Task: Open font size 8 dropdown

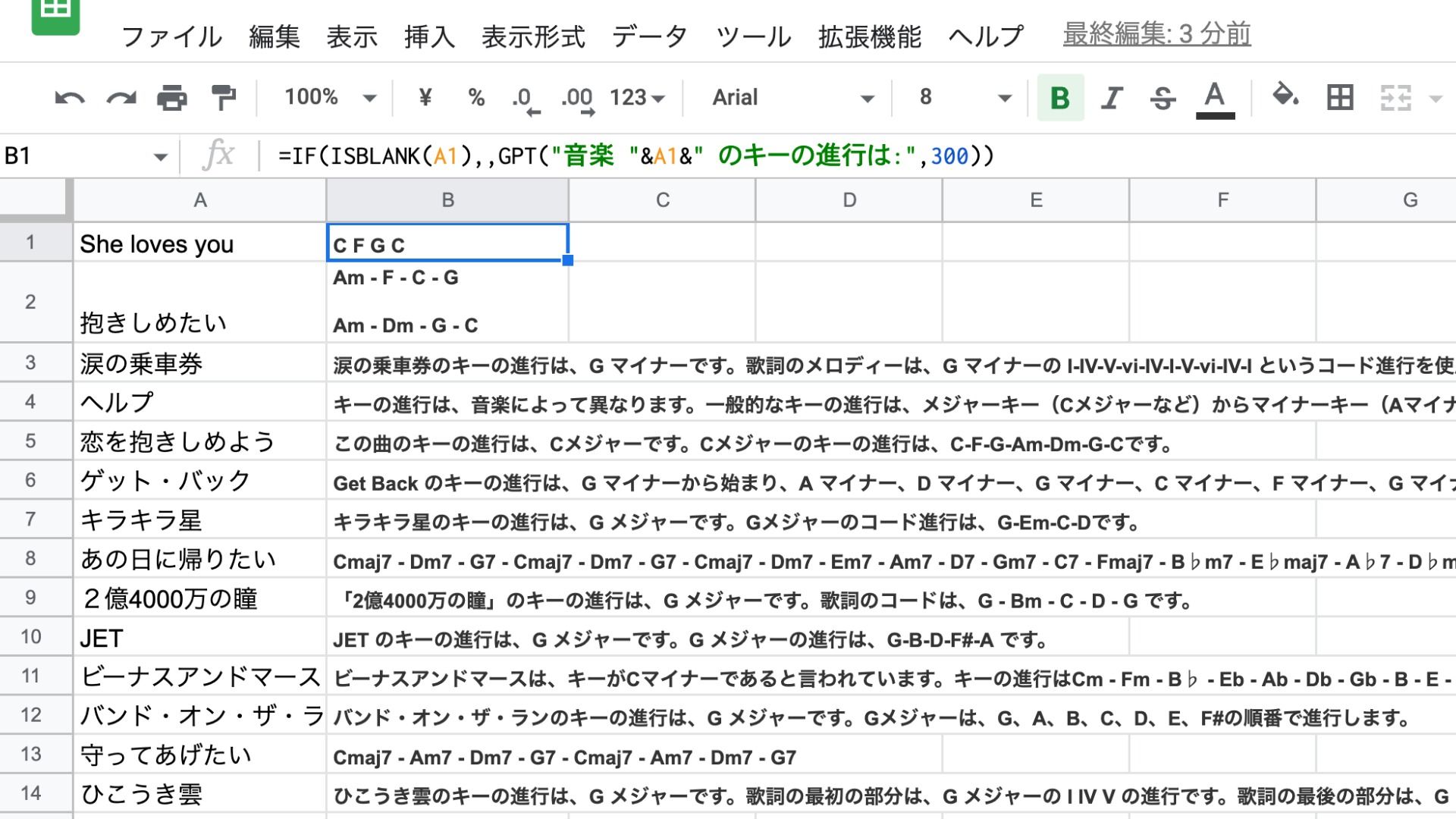Action: 965,97
